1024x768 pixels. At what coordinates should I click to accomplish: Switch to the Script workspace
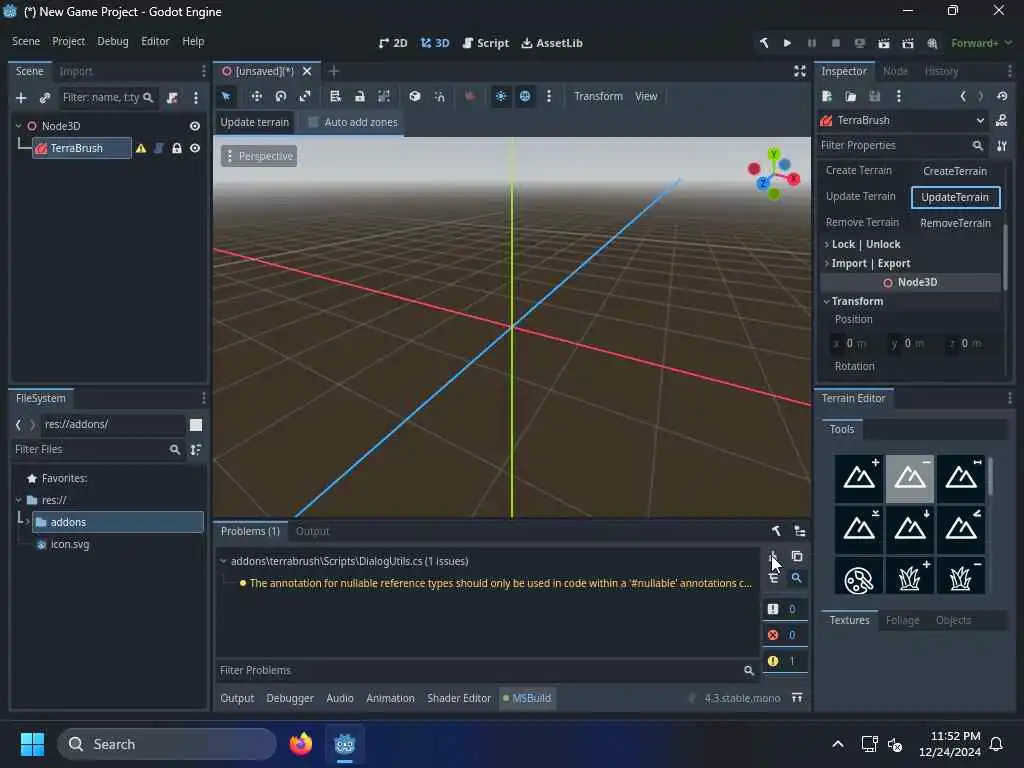point(485,43)
